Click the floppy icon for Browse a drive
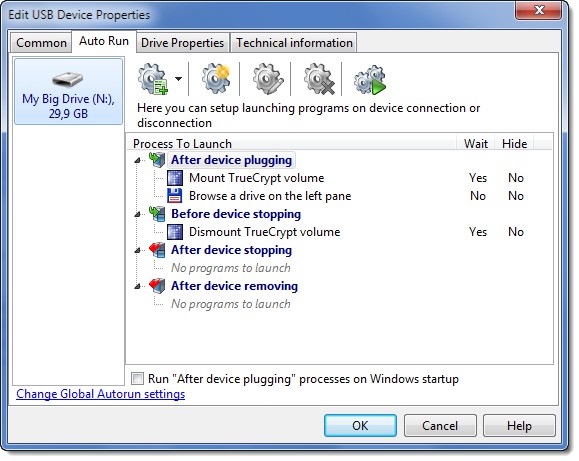 (x=175, y=196)
